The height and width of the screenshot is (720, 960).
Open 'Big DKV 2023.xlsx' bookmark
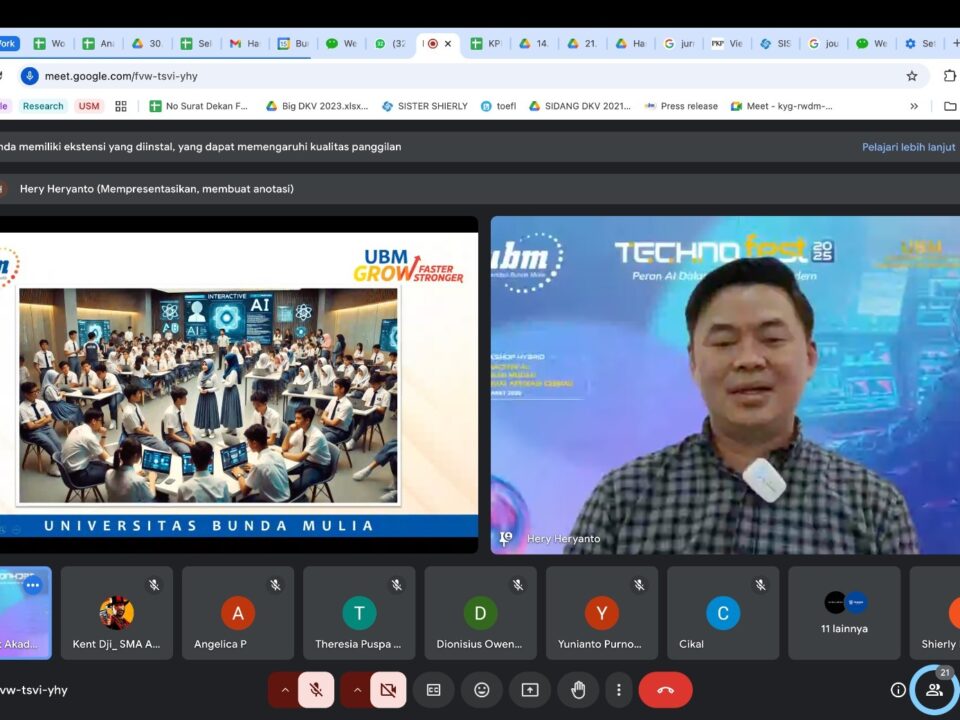317,106
